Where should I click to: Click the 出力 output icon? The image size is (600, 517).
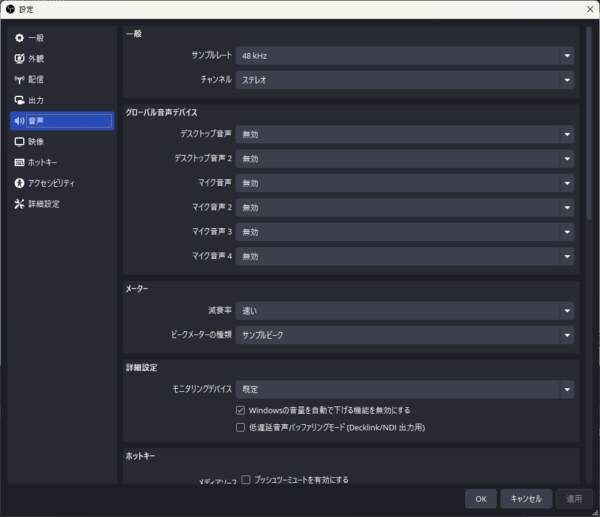pyautogui.click(x=19, y=100)
